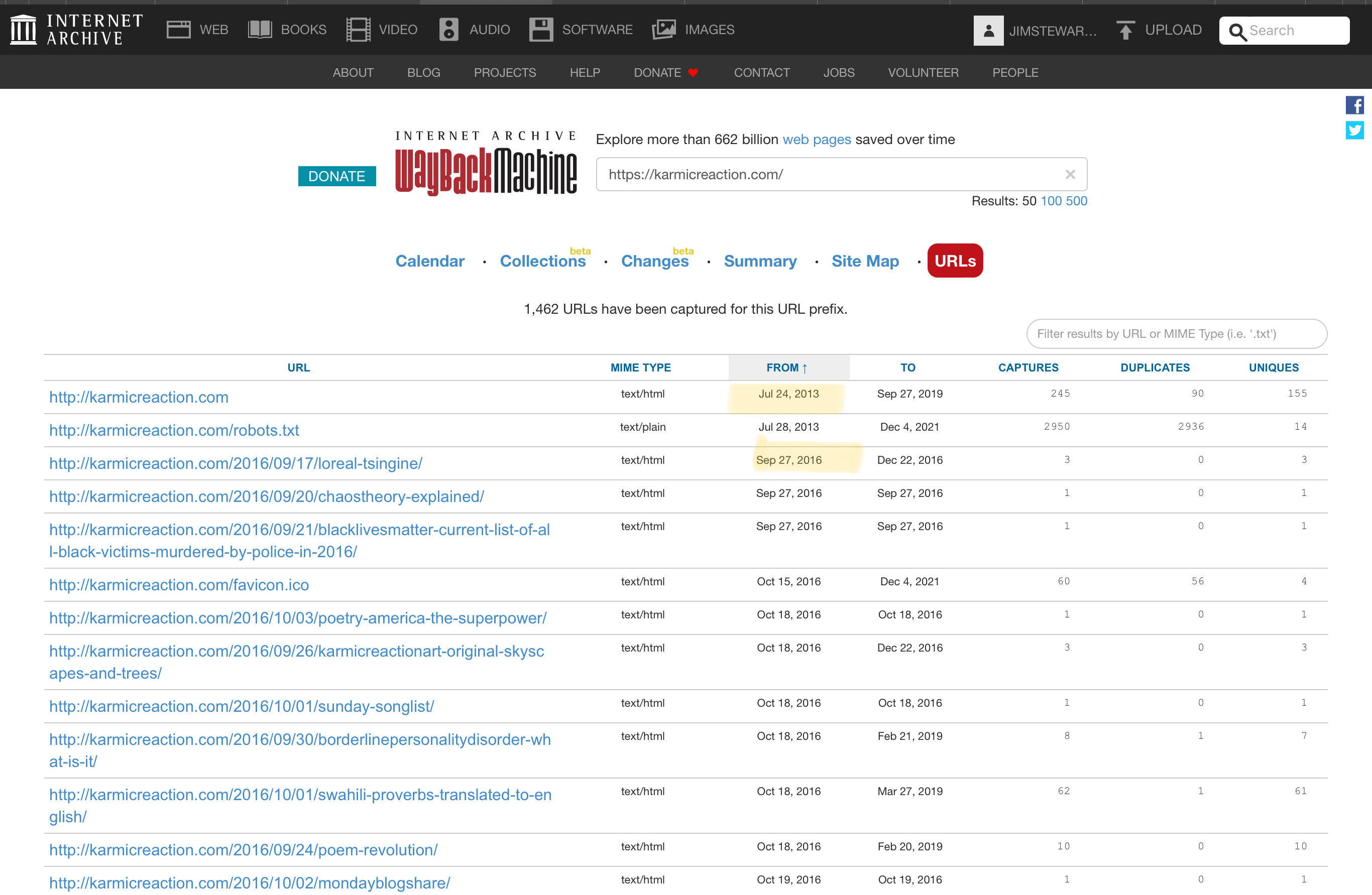
Task: Open the BLOG menu item
Action: [424, 73]
